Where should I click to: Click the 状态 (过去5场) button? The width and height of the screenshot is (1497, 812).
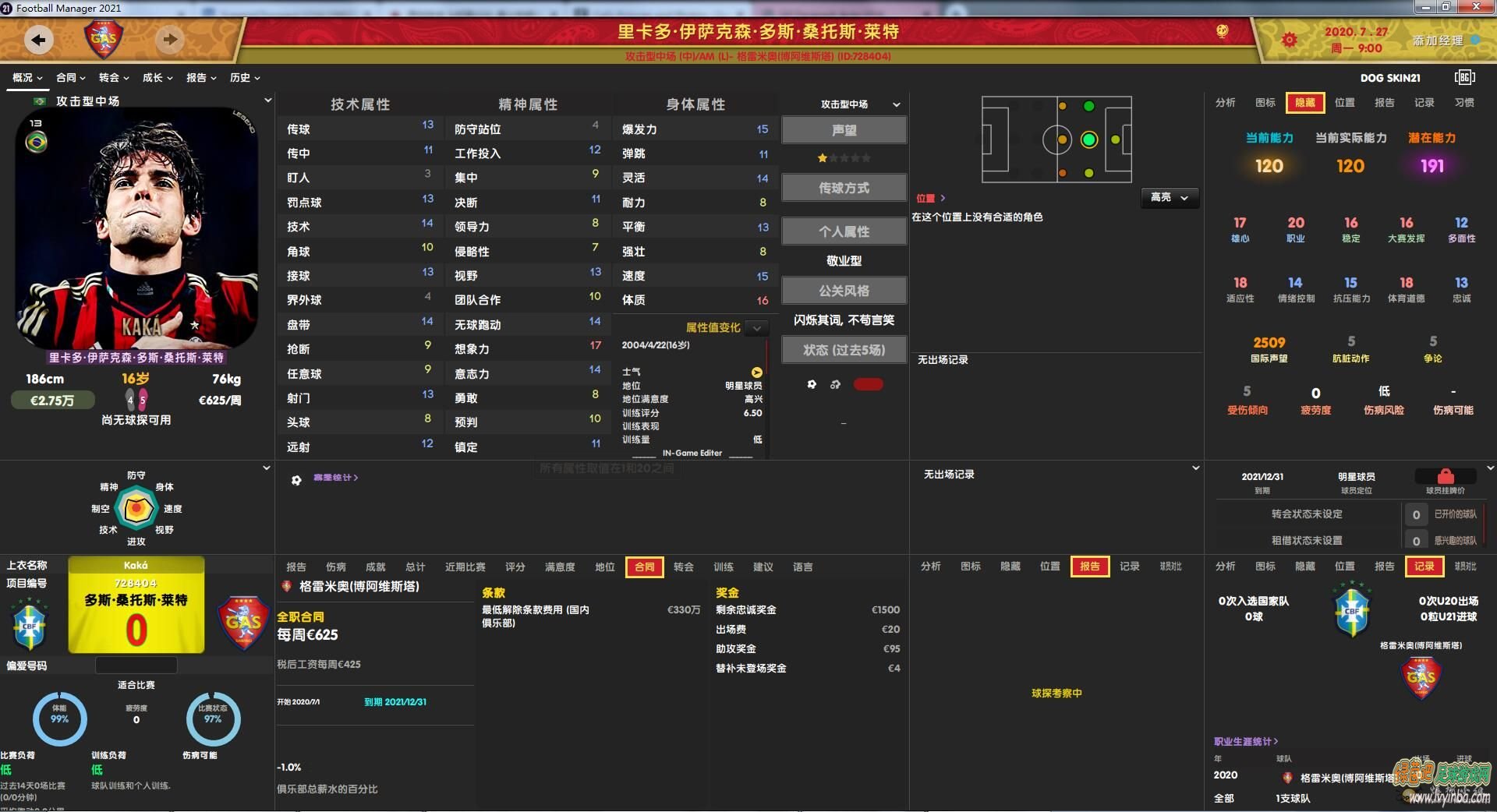pyautogui.click(x=844, y=350)
